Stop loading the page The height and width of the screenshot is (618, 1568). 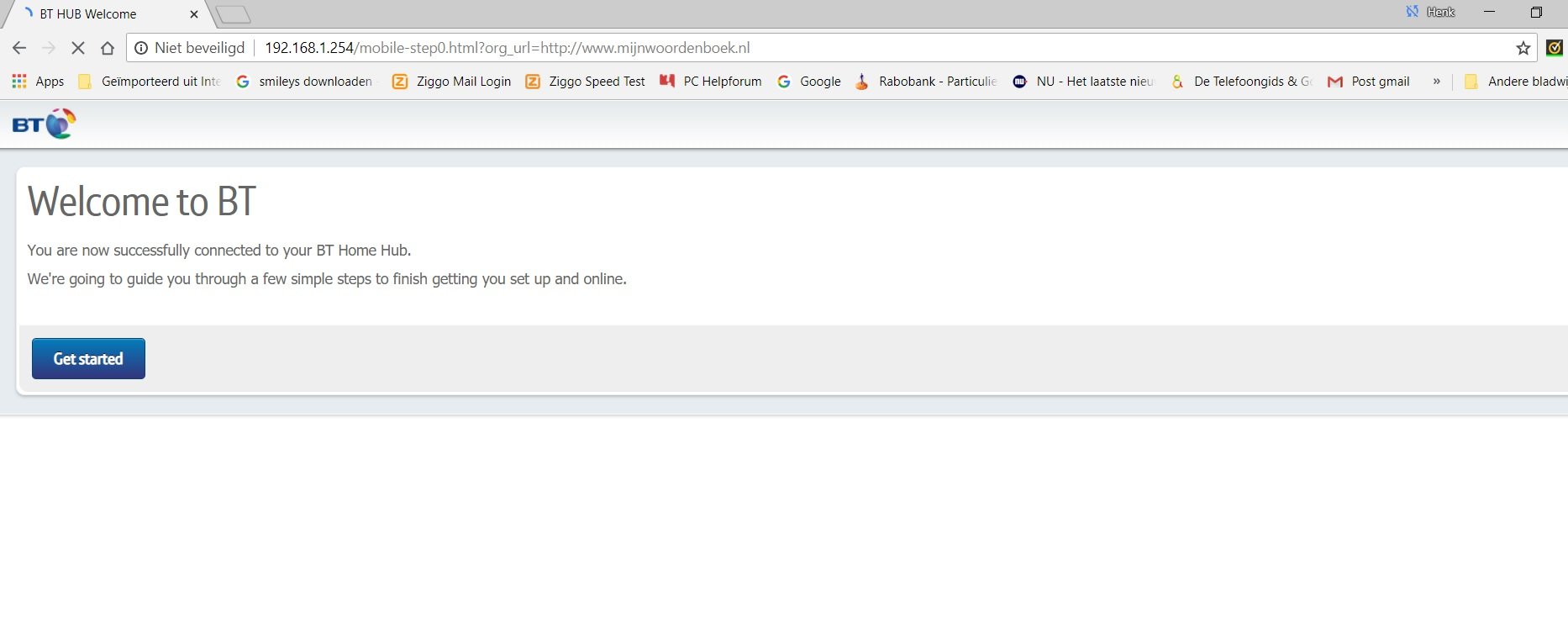(x=78, y=48)
